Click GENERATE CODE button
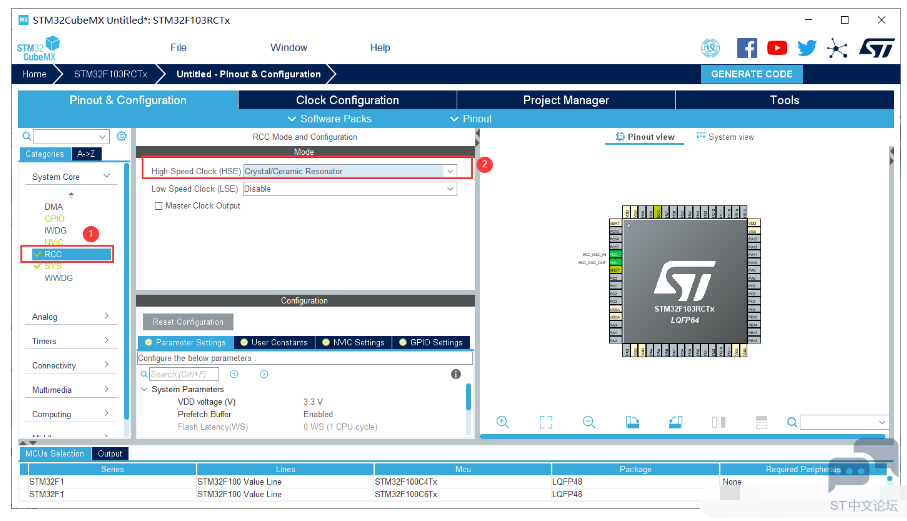Viewport: 907px width, 521px height. 751,74
